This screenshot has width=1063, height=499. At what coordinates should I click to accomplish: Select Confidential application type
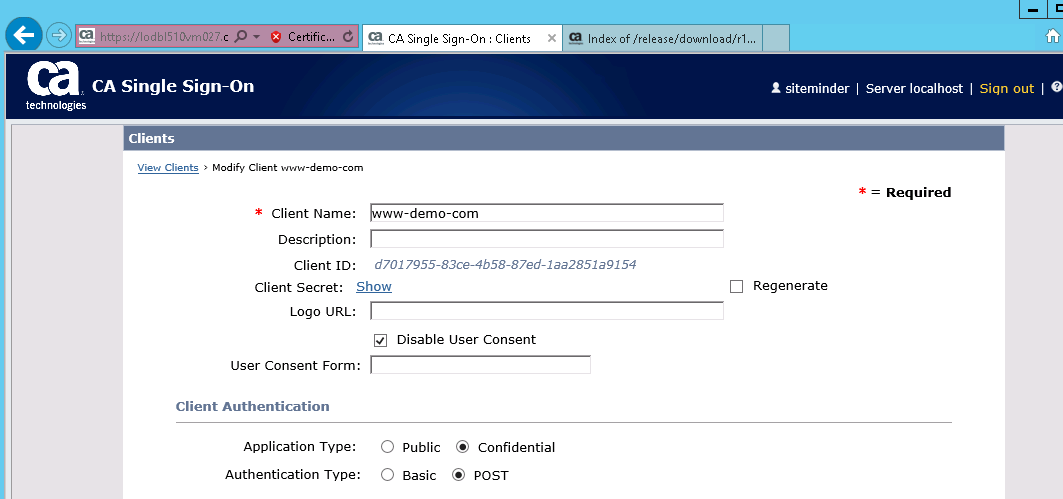462,447
